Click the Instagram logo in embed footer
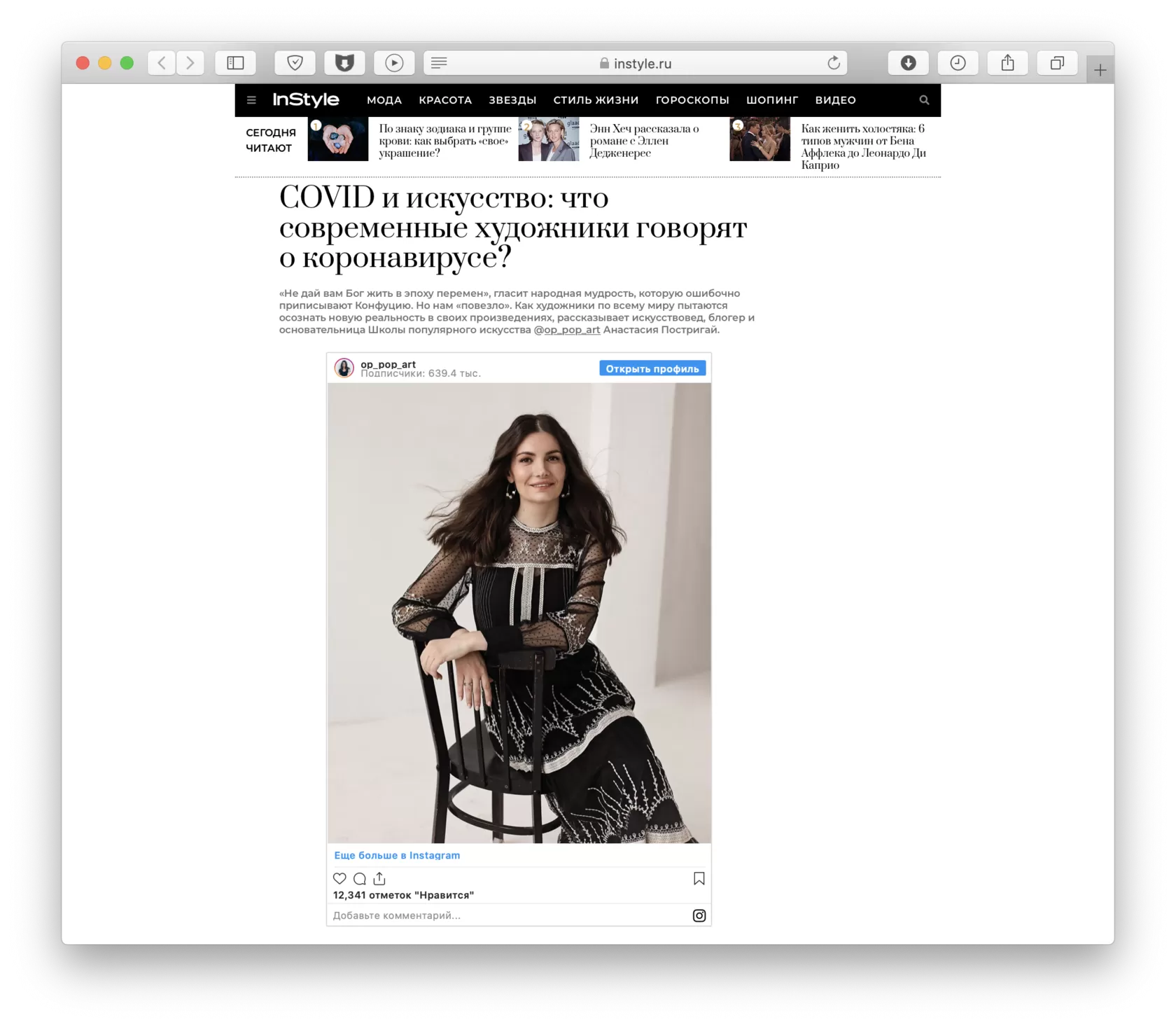The height and width of the screenshot is (1026, 1176). coord(699,915)
